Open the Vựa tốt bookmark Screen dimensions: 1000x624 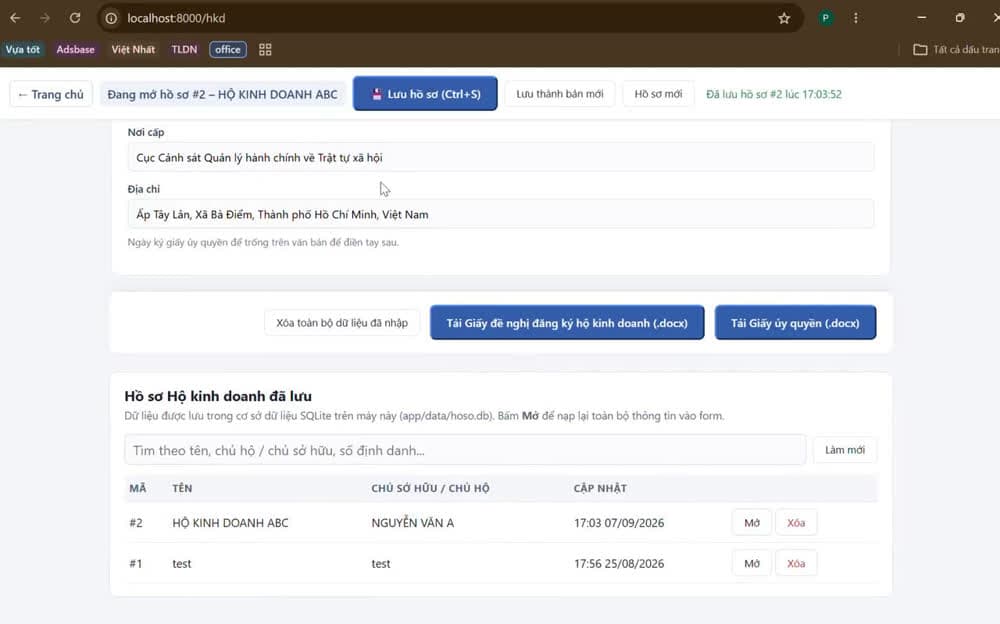point(23,50)
